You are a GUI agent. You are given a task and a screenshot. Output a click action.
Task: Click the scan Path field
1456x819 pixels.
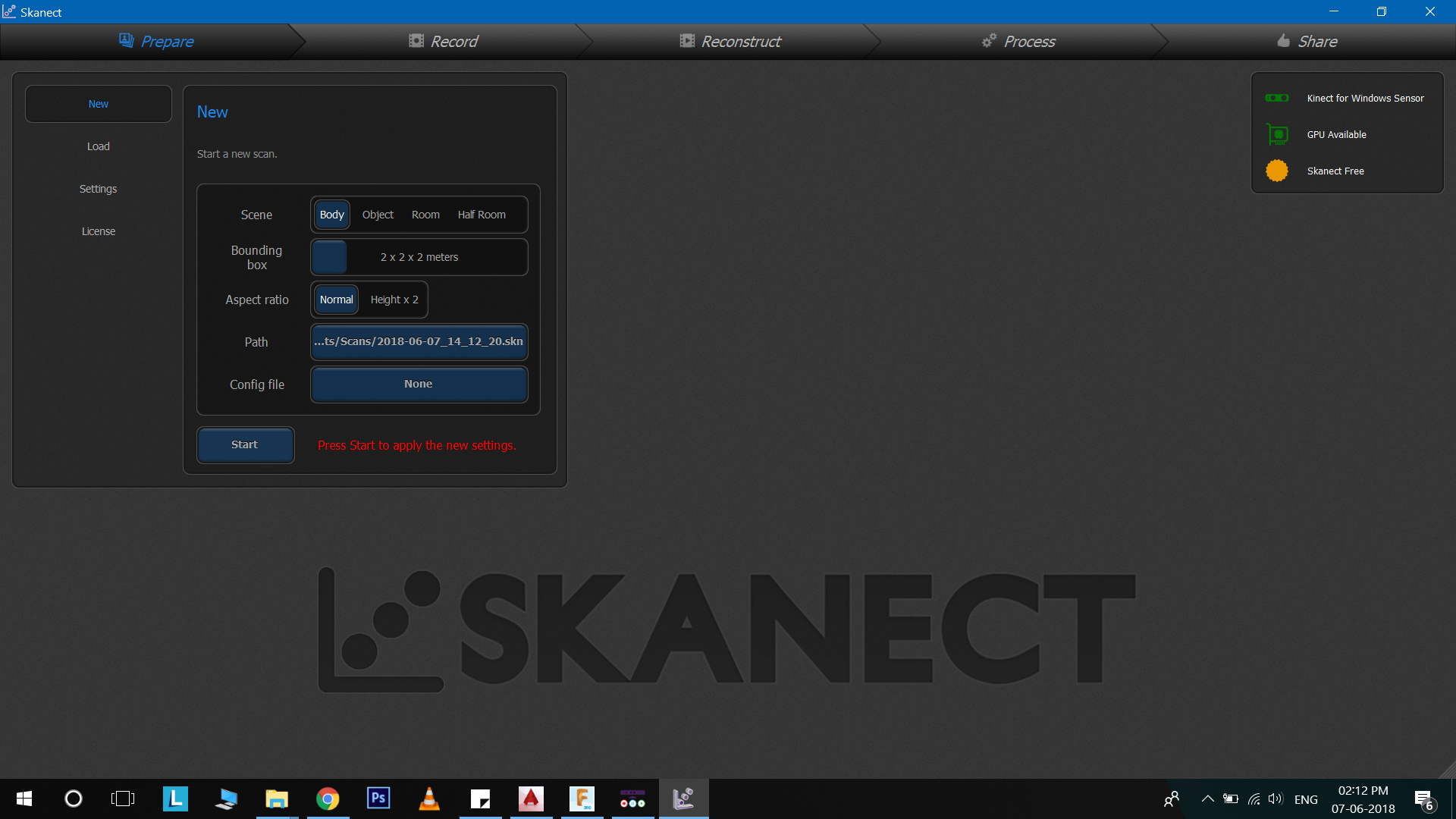[x=419, y=342]
